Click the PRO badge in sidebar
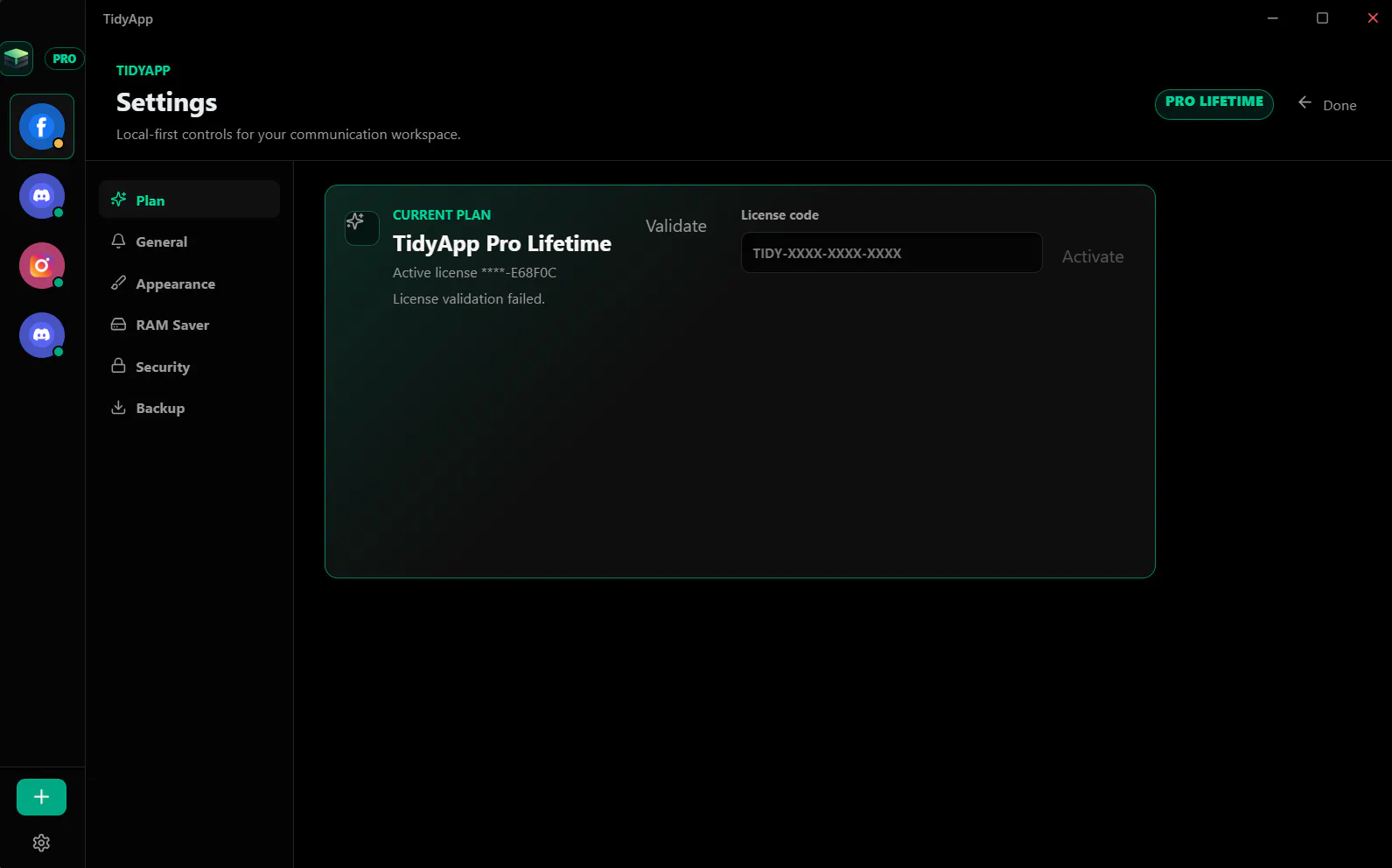The image size is (1392, 868). 64,59
